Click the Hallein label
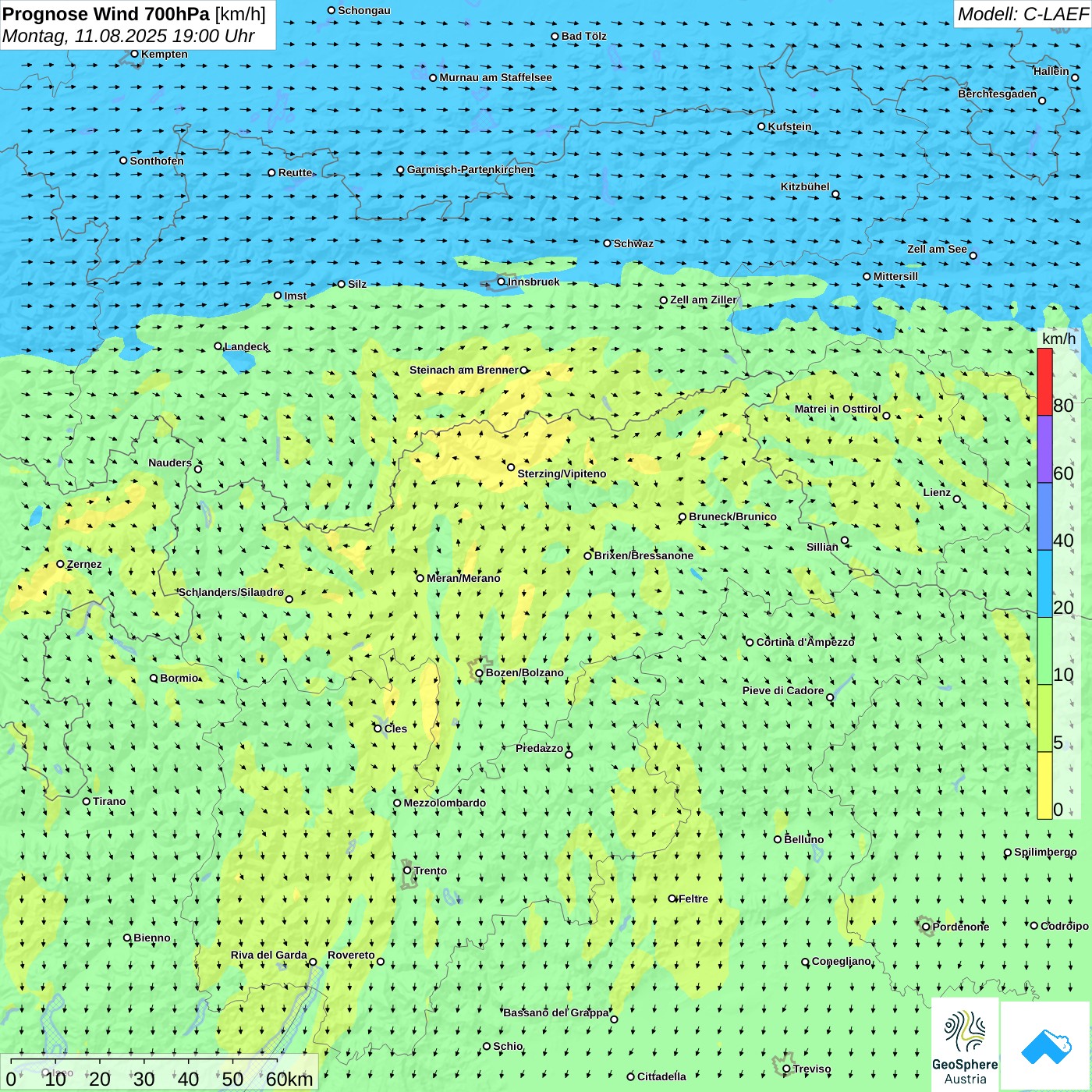 1051,71
